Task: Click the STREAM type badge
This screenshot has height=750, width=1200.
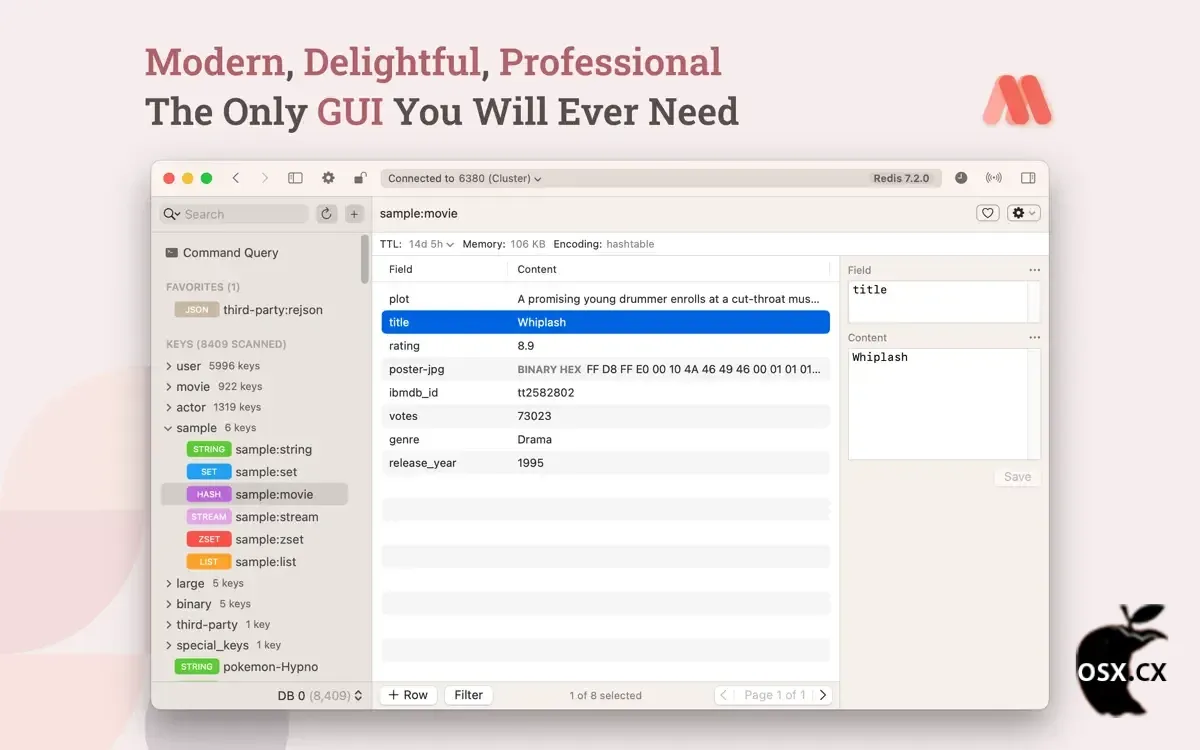Action: pyautogui.click(x=209, y=517)
